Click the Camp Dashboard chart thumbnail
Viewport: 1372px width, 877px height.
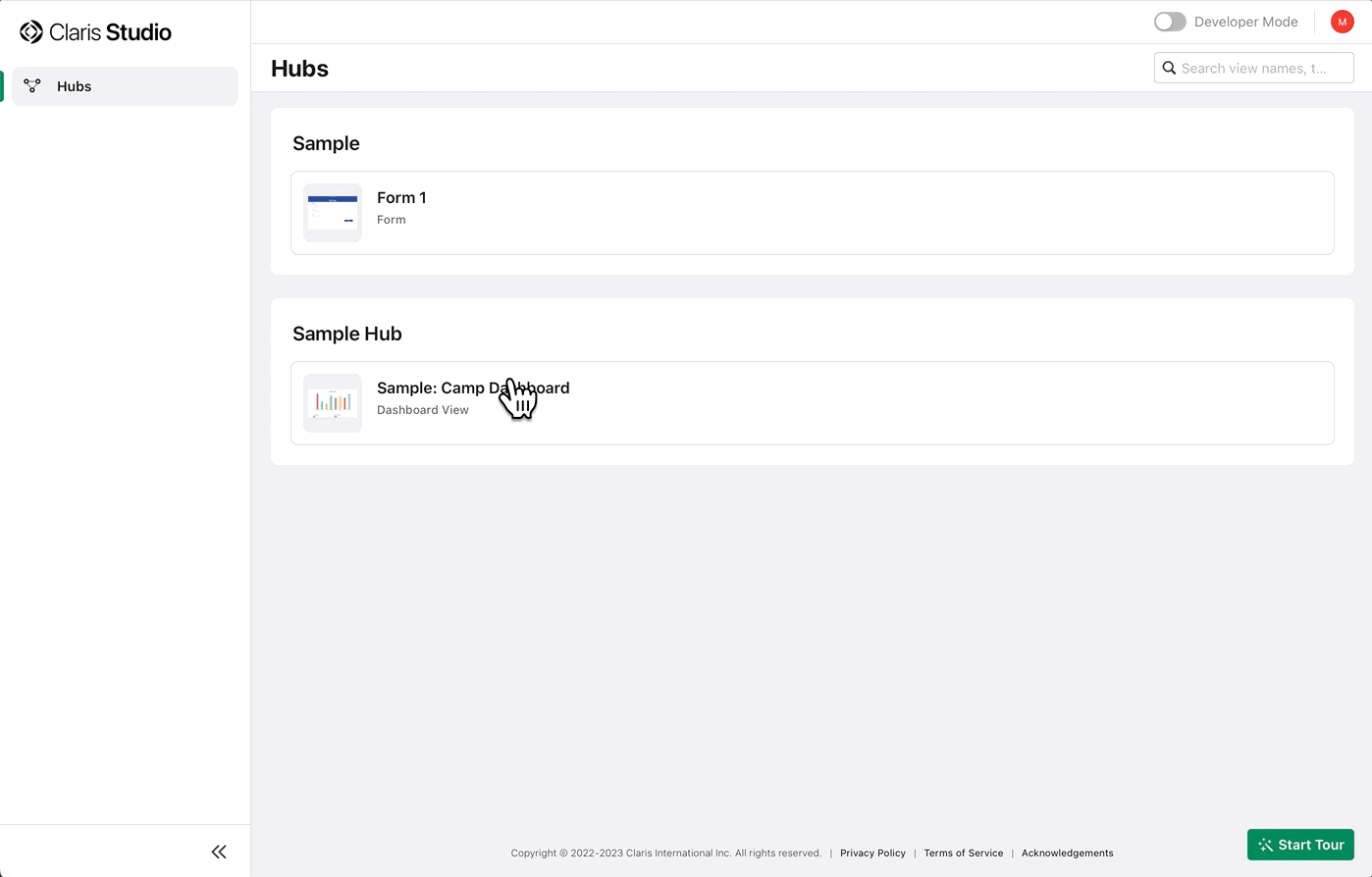click(333, 403)
